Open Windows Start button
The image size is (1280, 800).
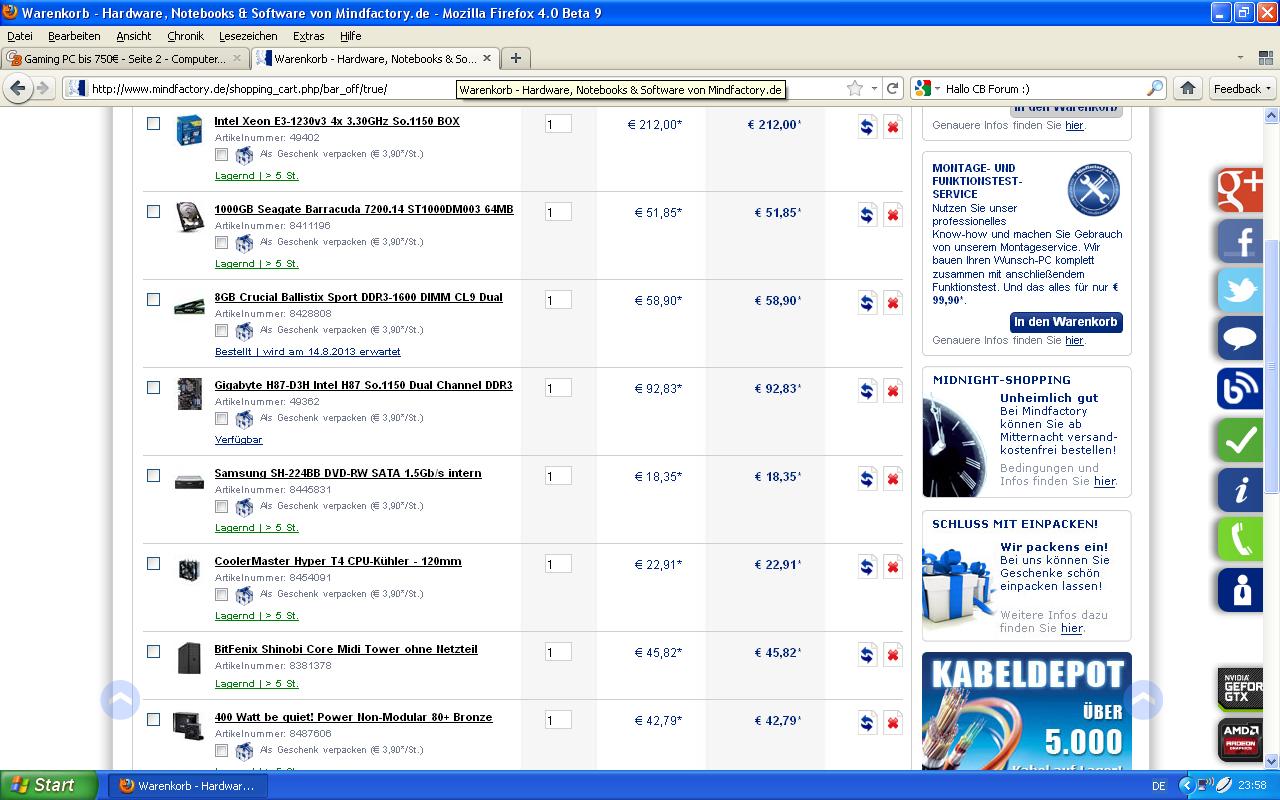49,785
